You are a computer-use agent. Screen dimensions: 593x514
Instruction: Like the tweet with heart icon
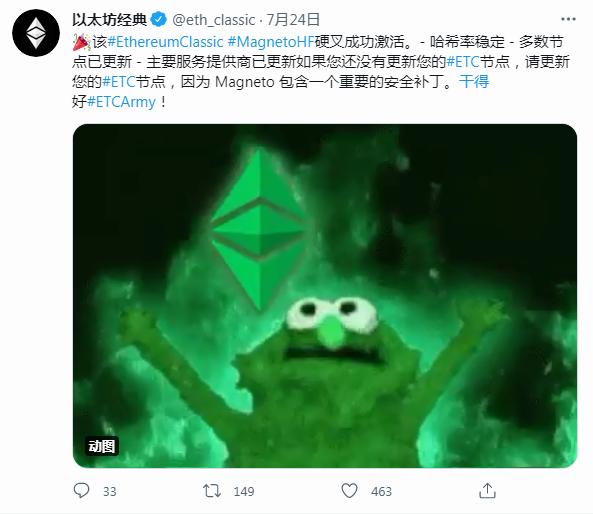tap(349, 491)
